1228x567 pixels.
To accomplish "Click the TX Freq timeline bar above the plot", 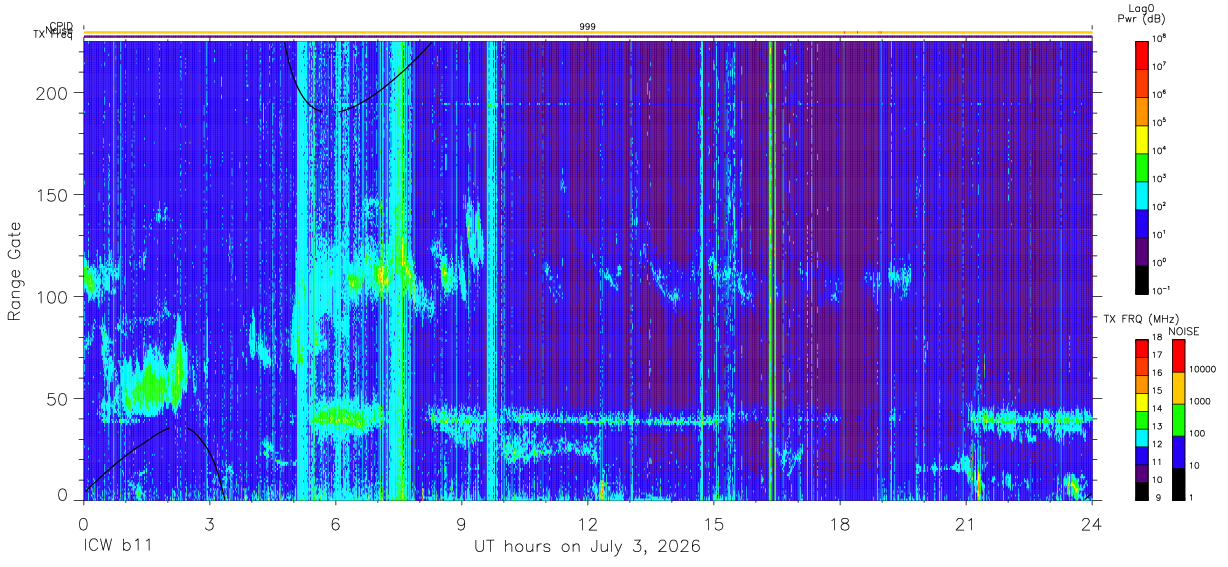I will tap(587, 39).
